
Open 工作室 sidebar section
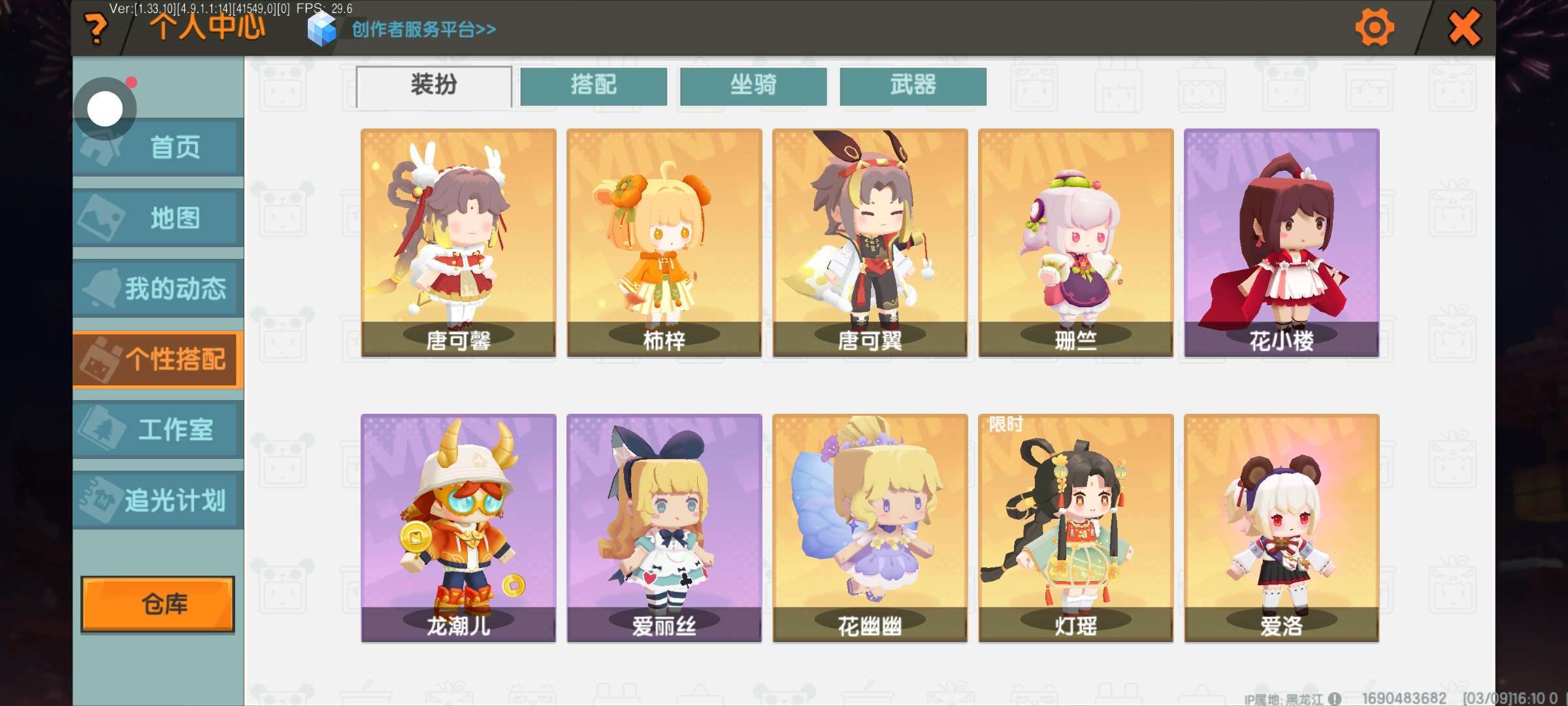(158, 429)
